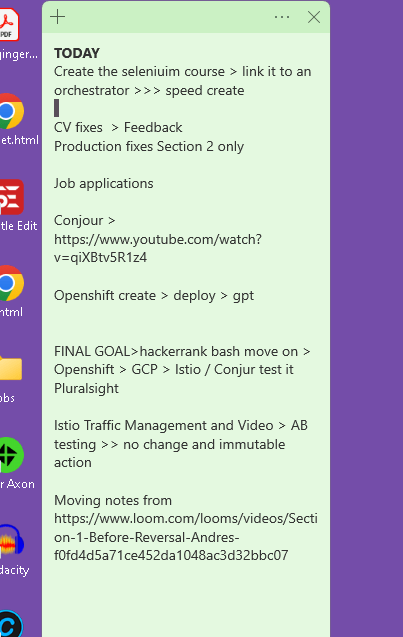Click the 'Istio Traffic Management and Video' line
Viewport: 403px width, 637px height.
pos(181,425)
